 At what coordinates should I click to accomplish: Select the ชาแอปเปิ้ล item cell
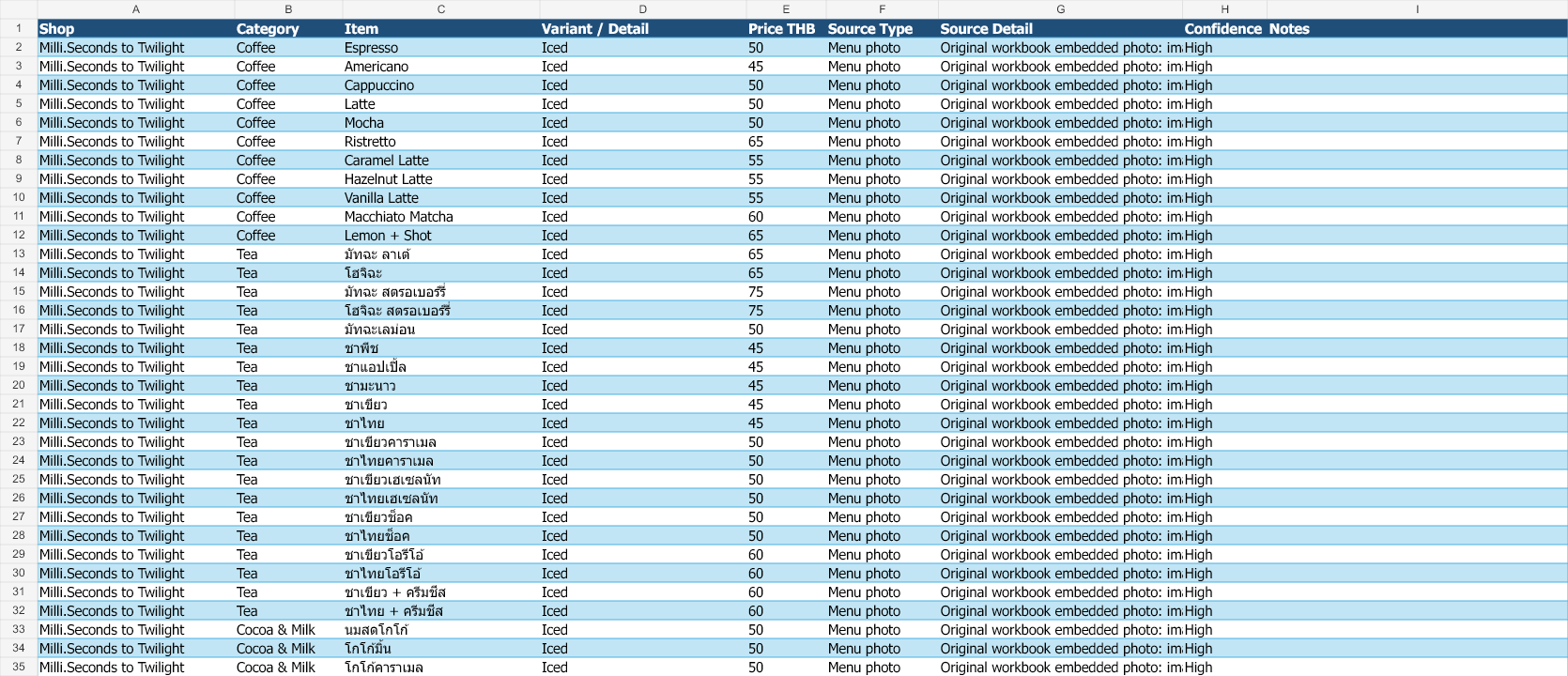[441, 367]
